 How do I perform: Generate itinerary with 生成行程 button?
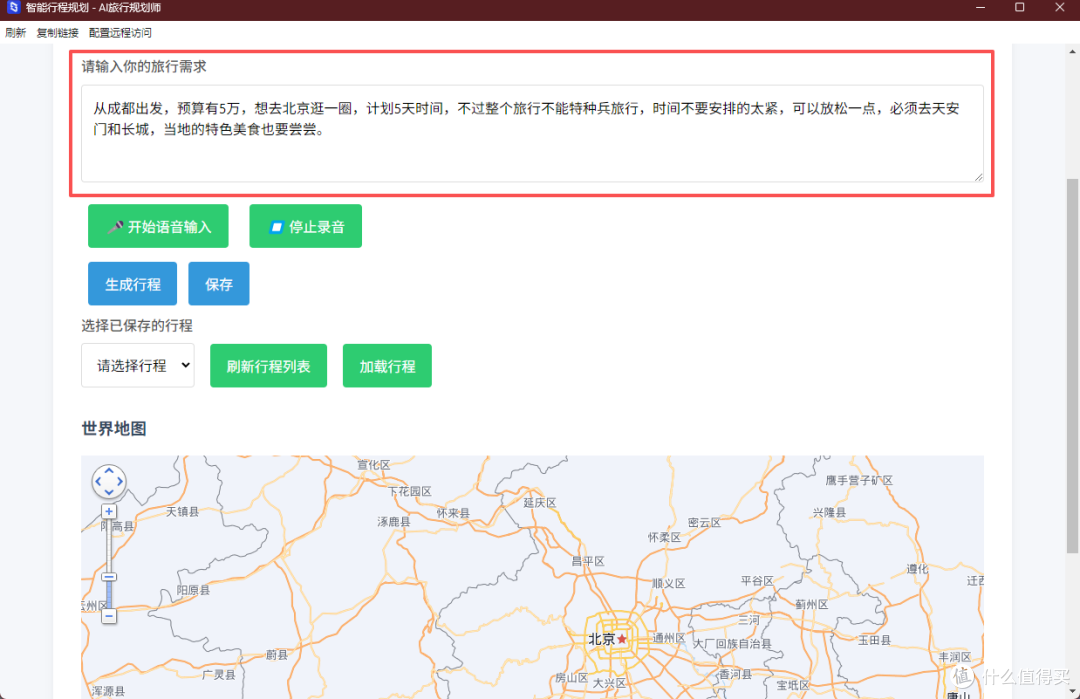tap(132, 284)
